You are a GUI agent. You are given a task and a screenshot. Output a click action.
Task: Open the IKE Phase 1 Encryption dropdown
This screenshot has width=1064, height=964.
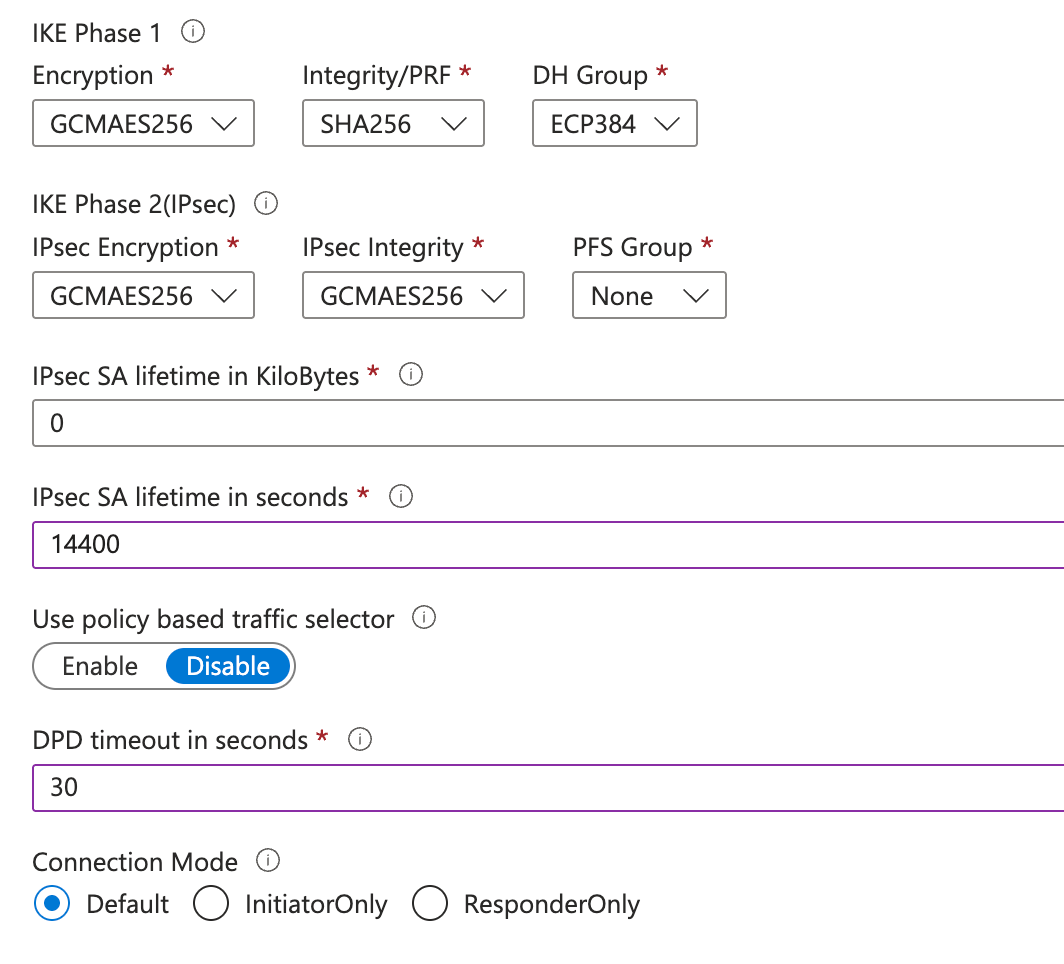[143, 124]
